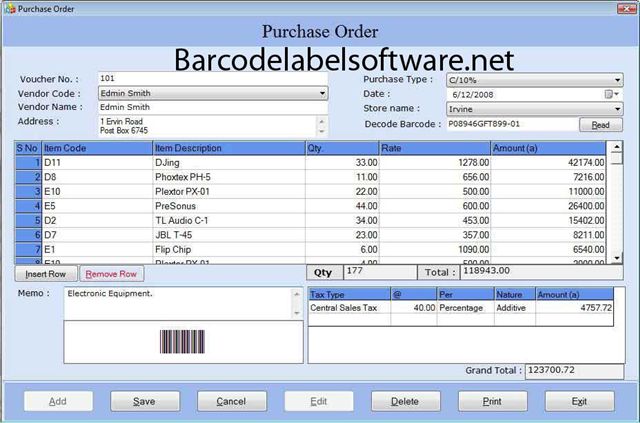Click the Address box scroll up arrow
Screen dimensions: 640x423
coord(322,122)
